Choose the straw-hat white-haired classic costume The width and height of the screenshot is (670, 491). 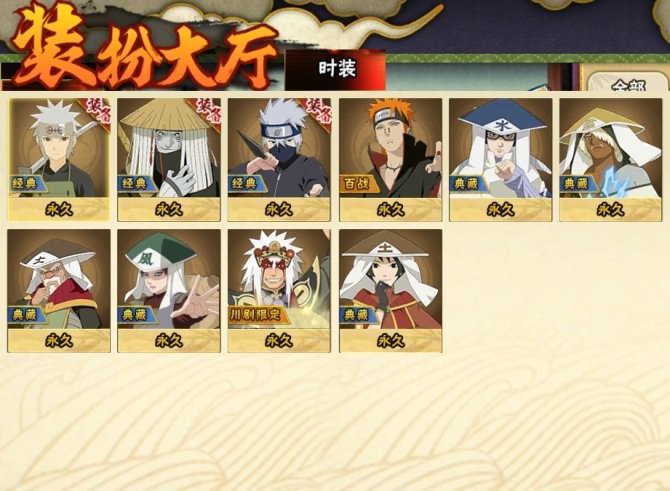(169, 160)
